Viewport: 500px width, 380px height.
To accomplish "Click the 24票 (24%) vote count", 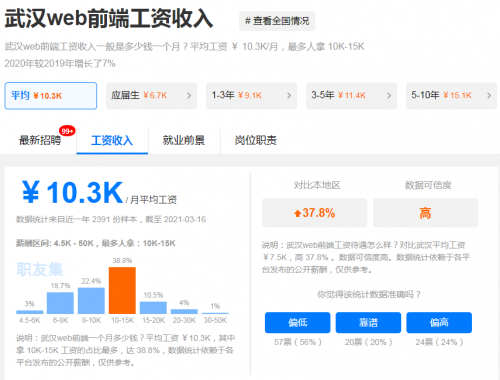I will click(439, 342).
